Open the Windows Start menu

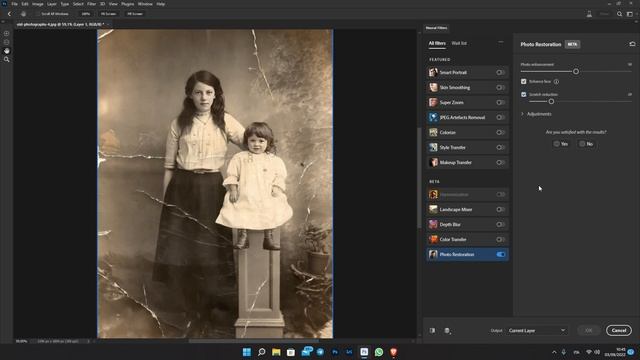[x=247, y=352]
